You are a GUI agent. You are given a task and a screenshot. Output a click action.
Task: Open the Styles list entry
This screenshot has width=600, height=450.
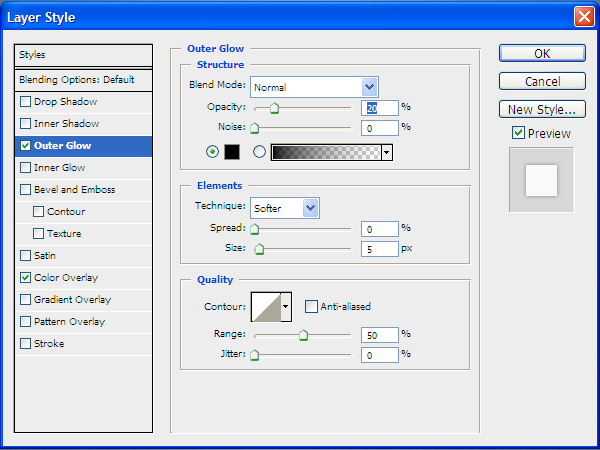(83, 55)
